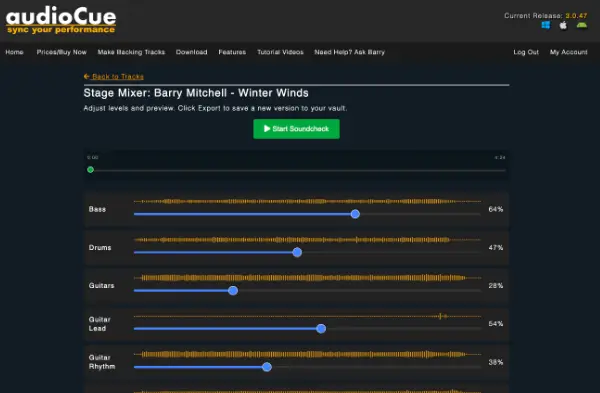Click the audioCue logo
The height and width of the screenshot is (393, 600).
[x=61, y=20]
